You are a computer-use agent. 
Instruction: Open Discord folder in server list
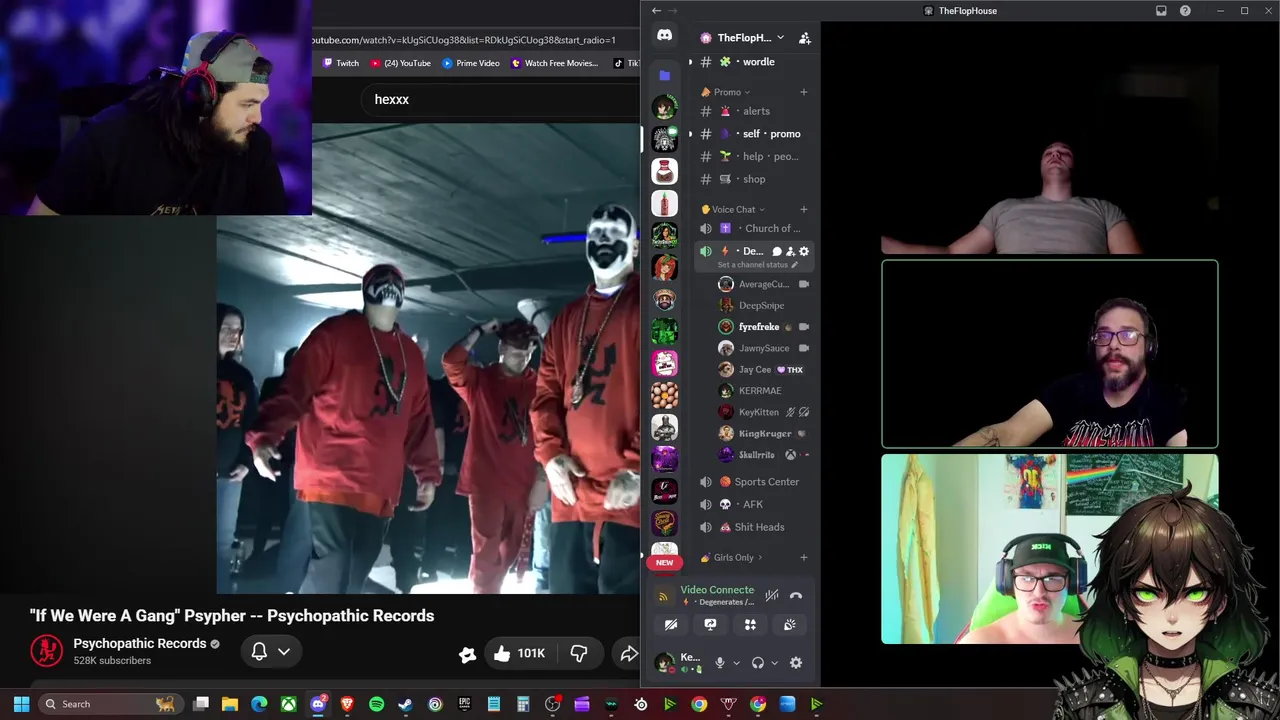pyautogui.click(x=664, y=75)
